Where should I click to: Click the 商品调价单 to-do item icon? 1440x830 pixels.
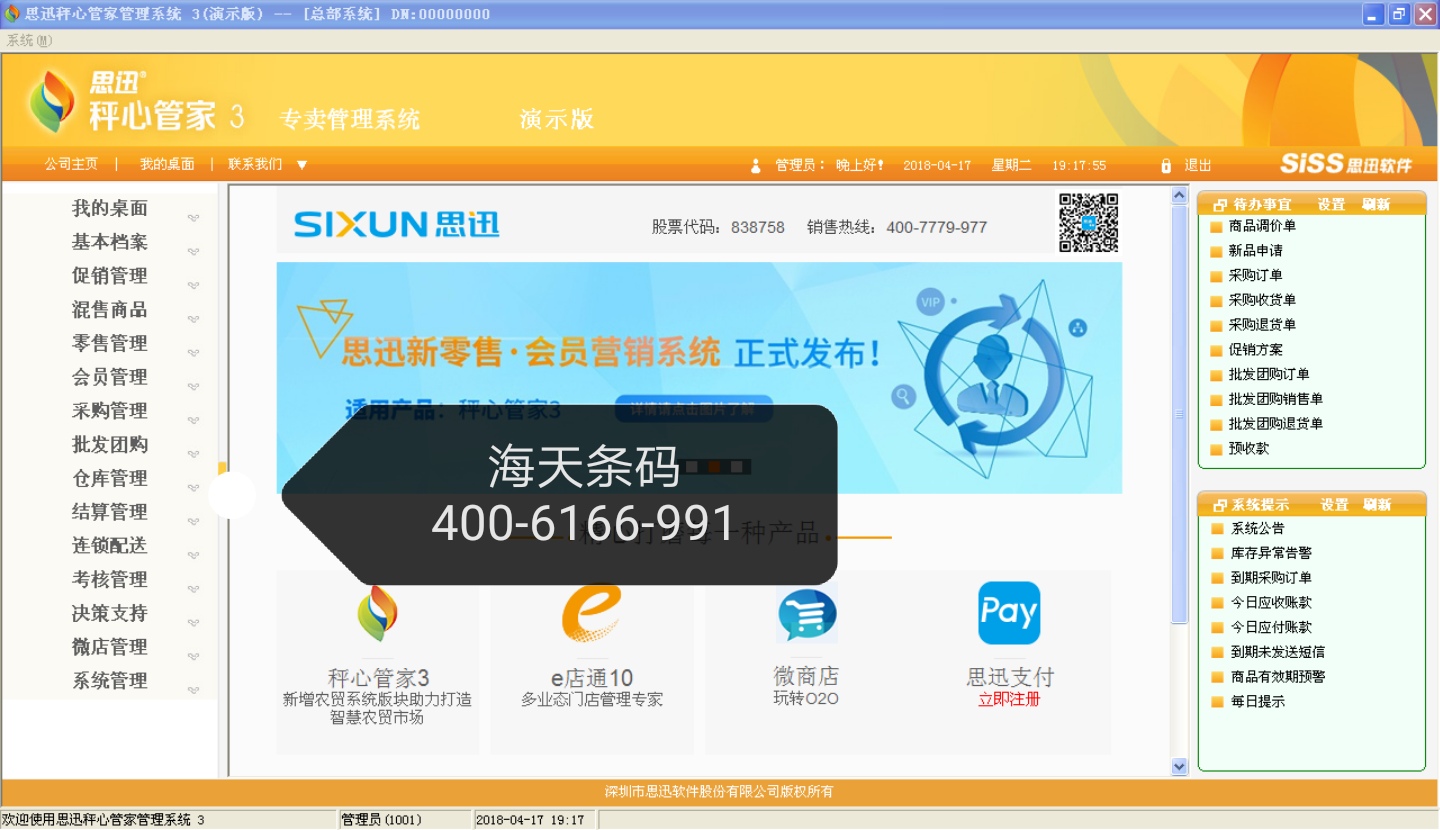[x=1217, y=227]
